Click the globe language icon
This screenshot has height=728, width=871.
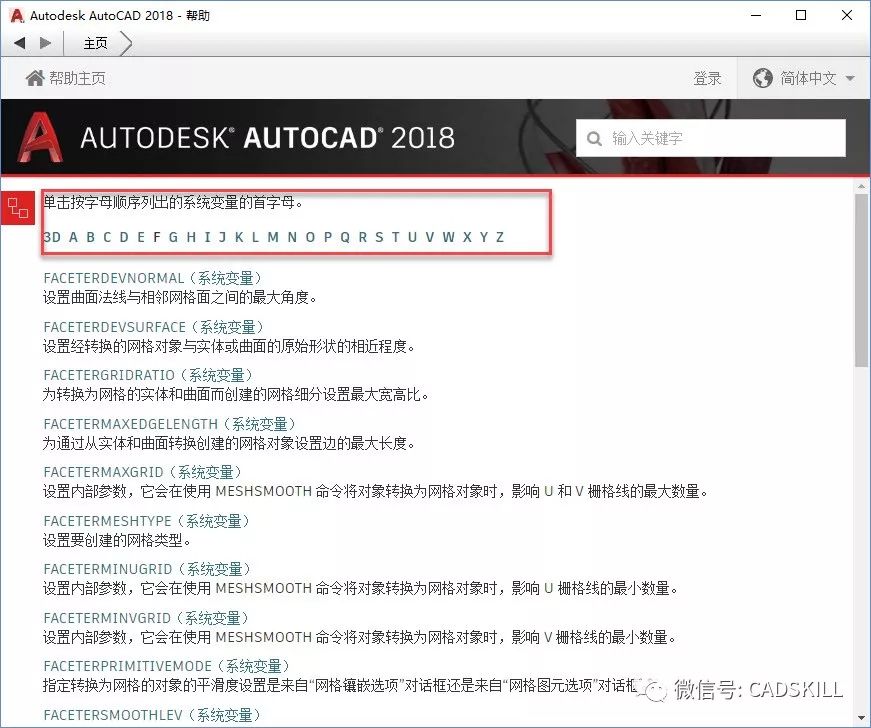click(x=763, y=78)
